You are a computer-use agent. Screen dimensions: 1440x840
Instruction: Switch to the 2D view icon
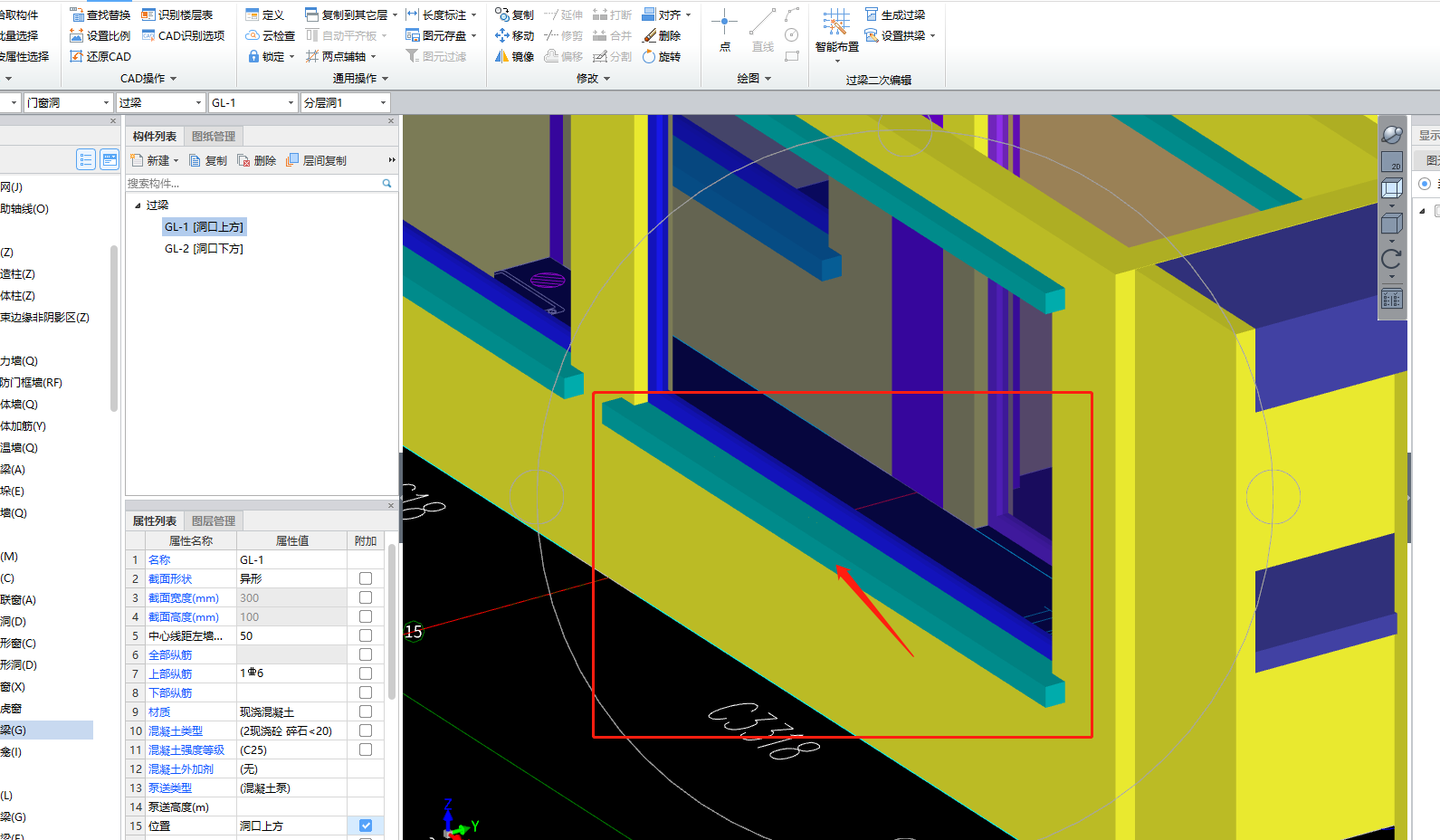[x=1392, y=161]
